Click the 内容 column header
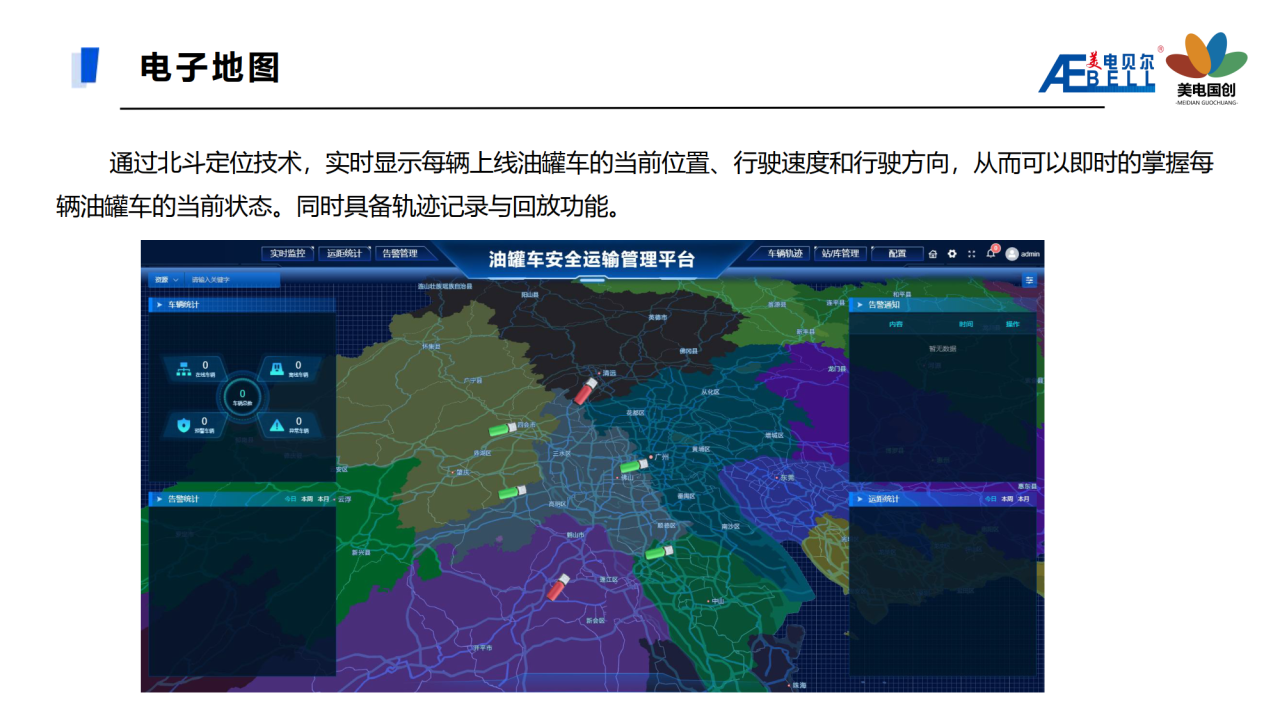This screenshot has height=720, width=1280. point(895,324)
